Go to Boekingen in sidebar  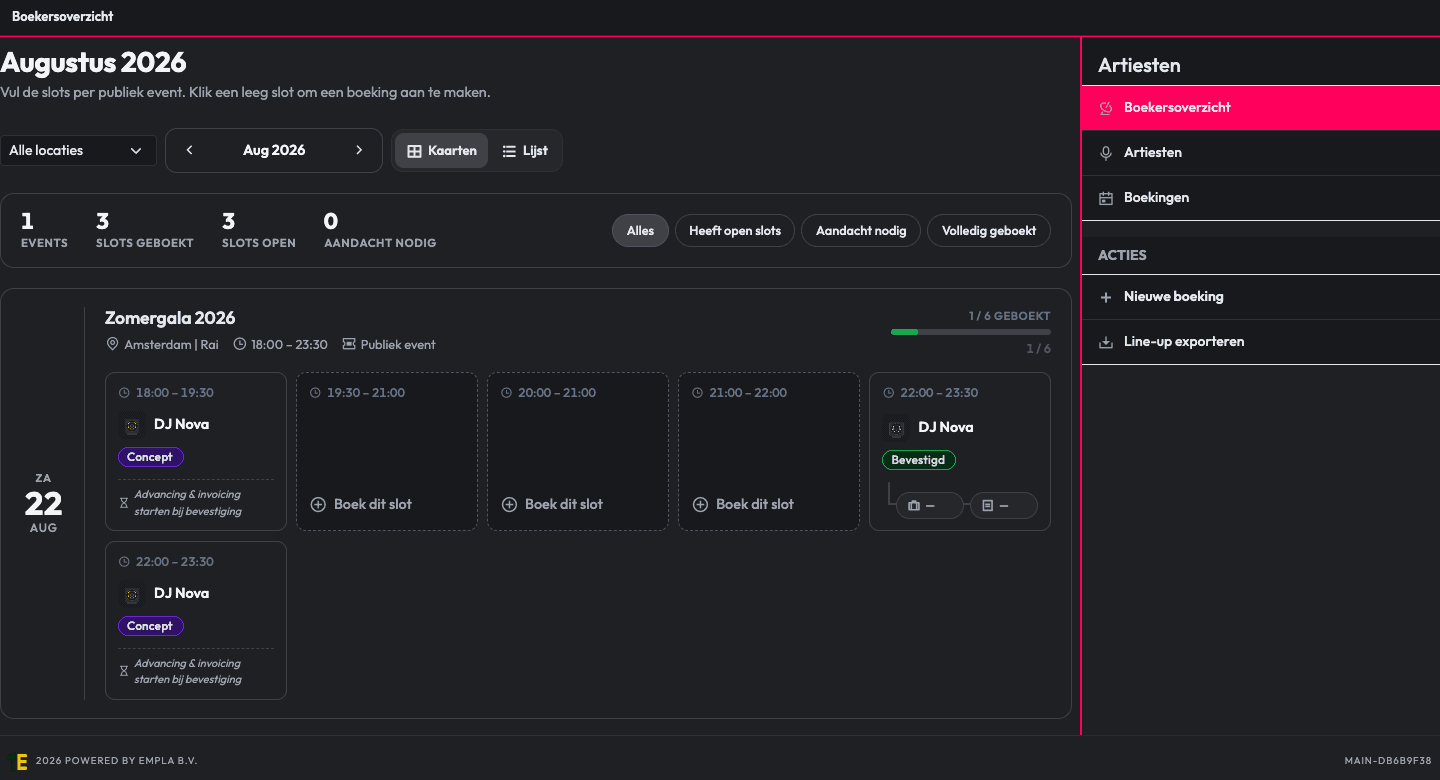tap(1260, 198)
